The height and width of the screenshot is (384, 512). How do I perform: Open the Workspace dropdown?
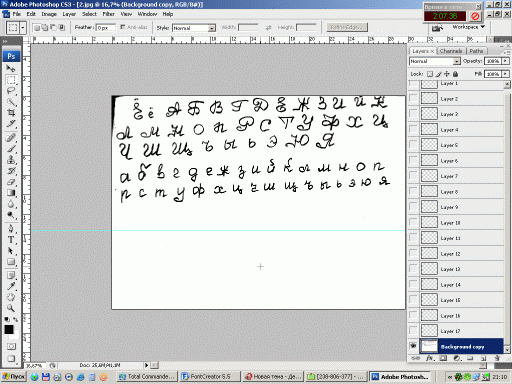click(x=468, y=27)
